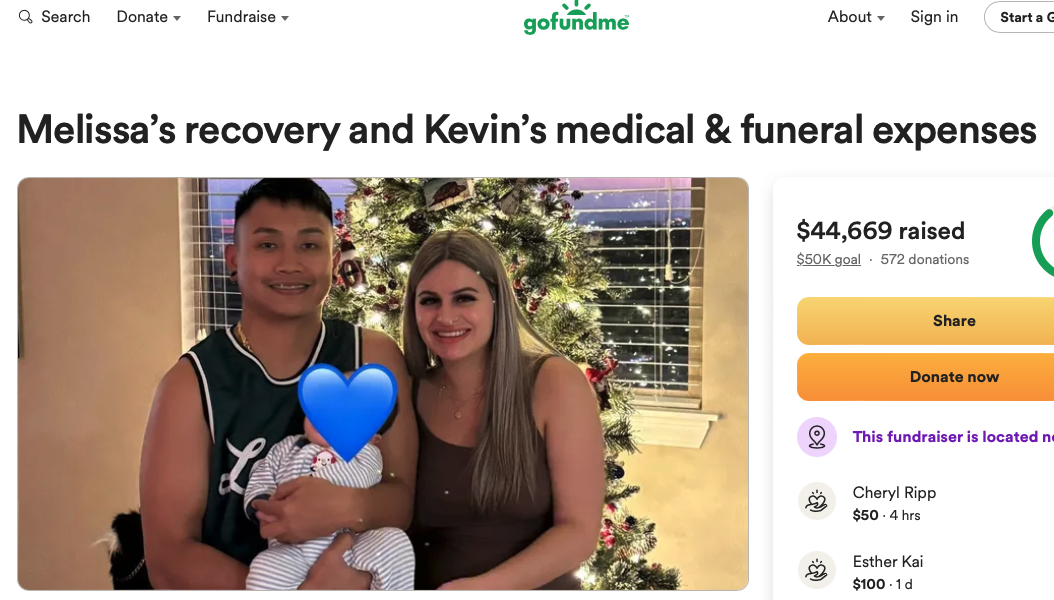Viewport: 1054px width, 600px height.
Task: Click the Sign in link
Action: click(934, 17)
